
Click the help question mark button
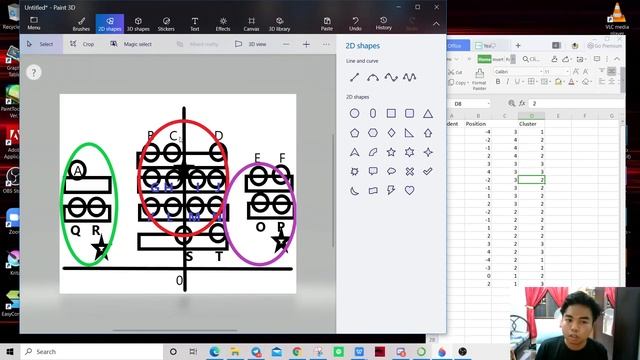pos(34,73)
